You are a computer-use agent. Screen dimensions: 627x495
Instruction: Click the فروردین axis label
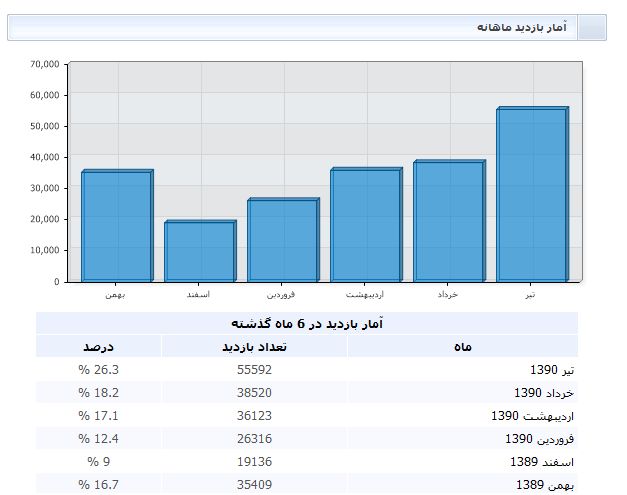point(281,295)
